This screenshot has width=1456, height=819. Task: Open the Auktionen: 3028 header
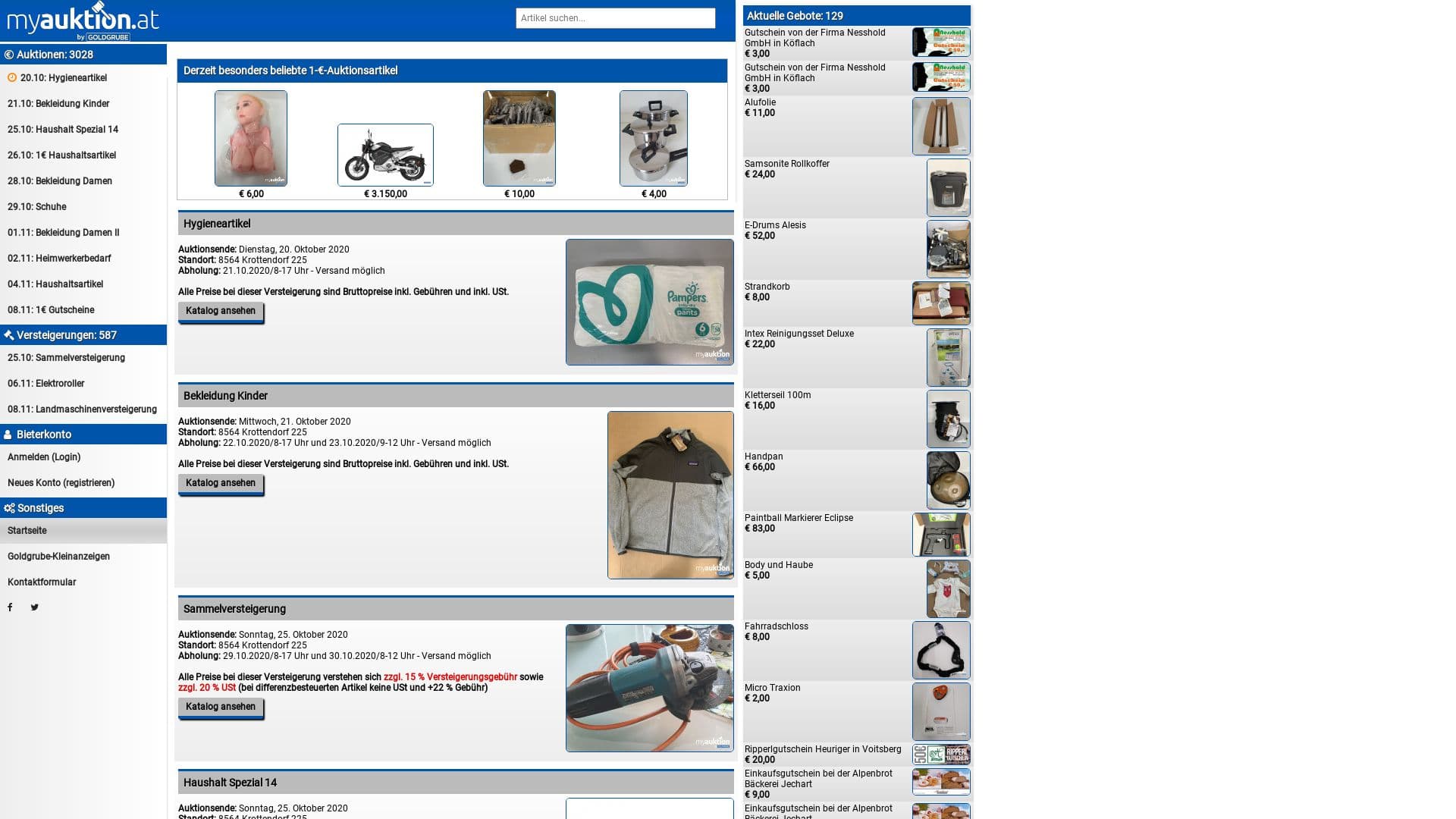tap(55, 55)
